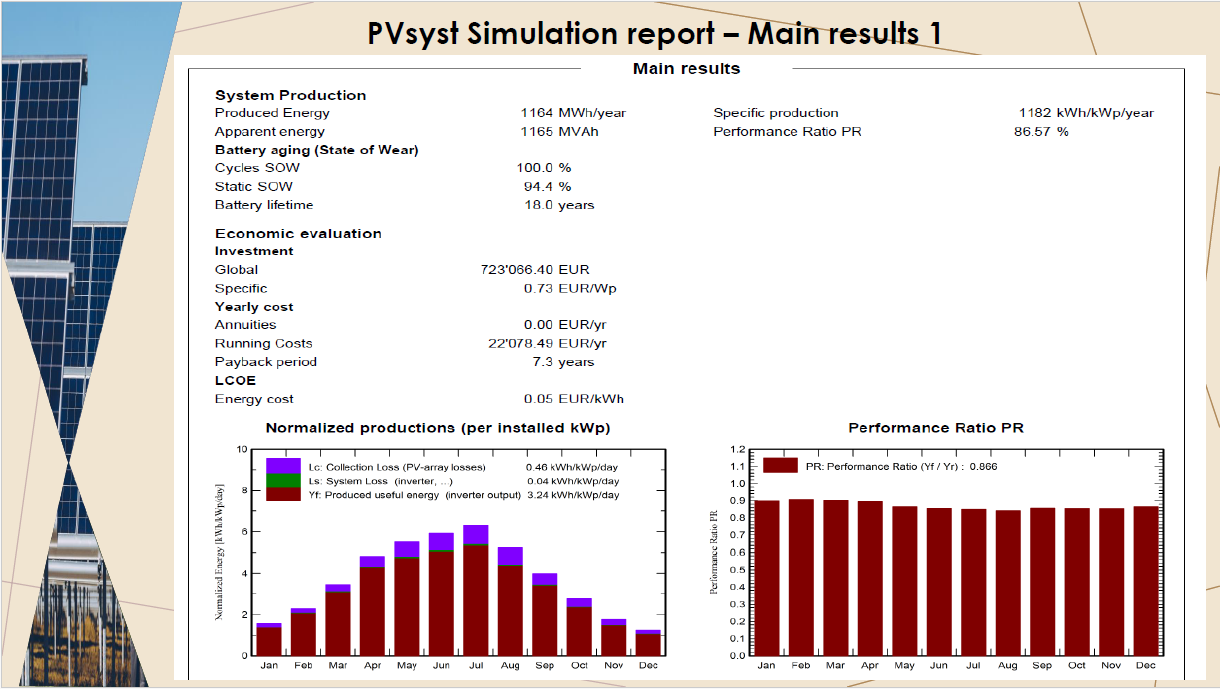Click the Feb bar in Performance Ratio chart
The width and height of the screenshot is (1220, 689).
tap(801, 578)
